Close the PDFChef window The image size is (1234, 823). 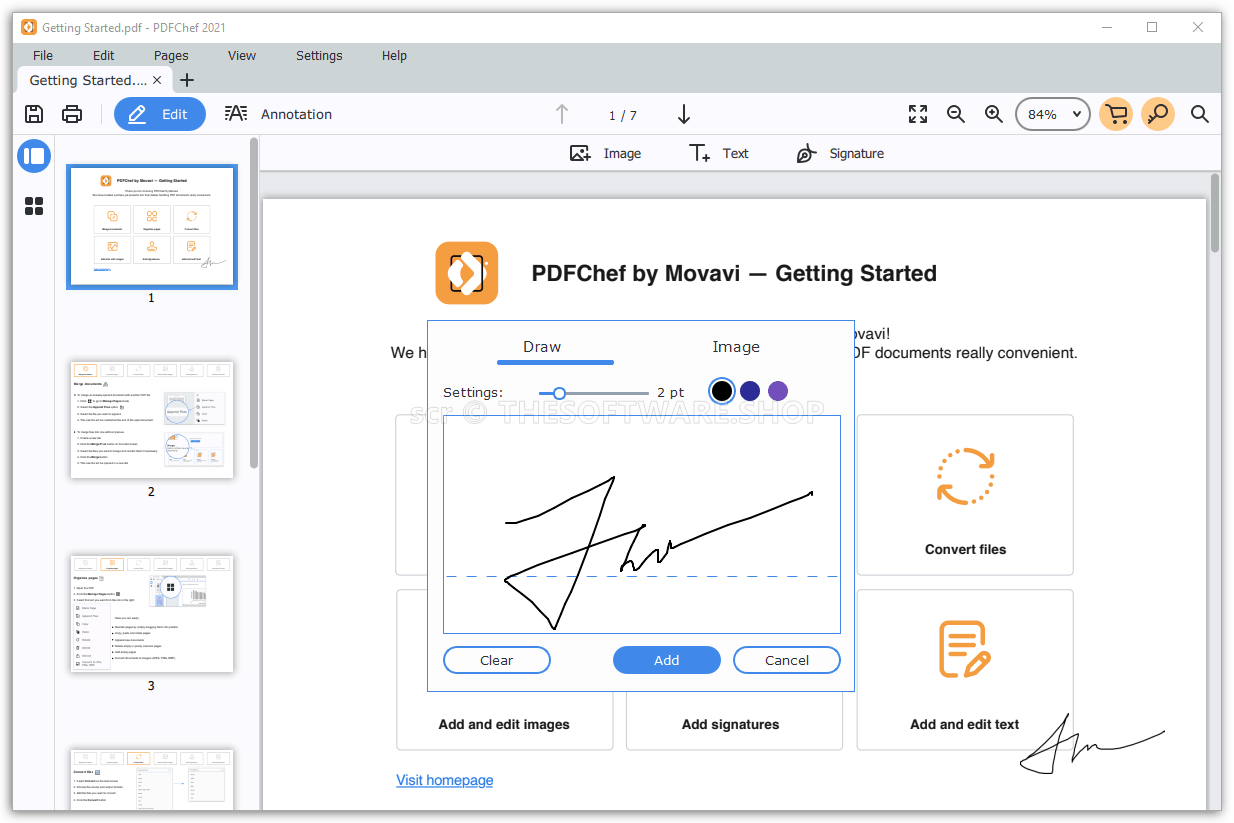coord(1197,27)
